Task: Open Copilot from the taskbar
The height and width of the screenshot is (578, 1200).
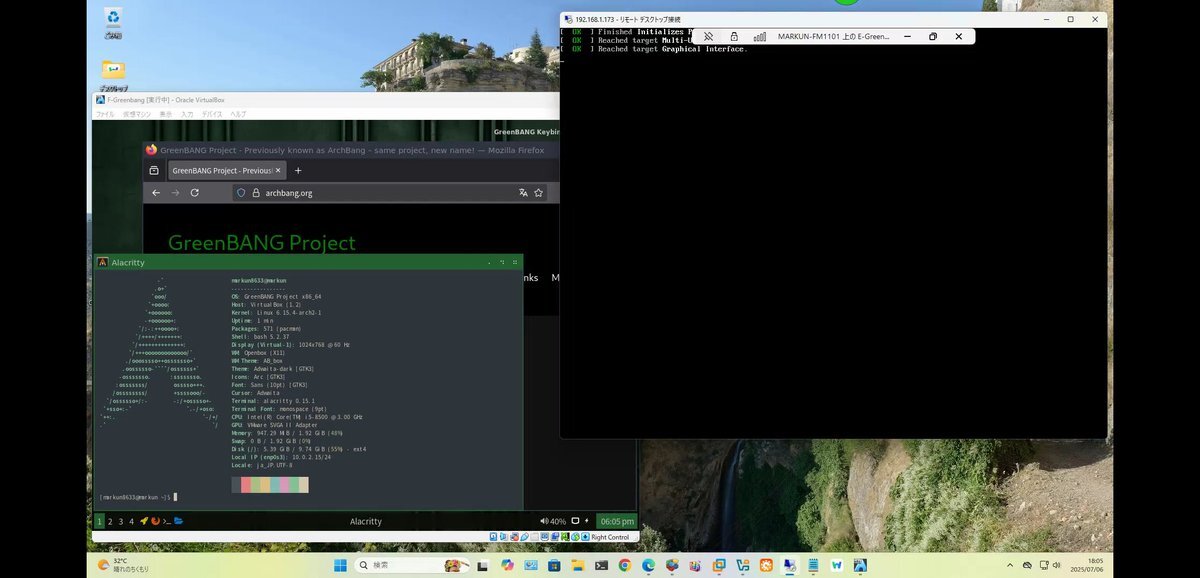Action: pos(507,566)
